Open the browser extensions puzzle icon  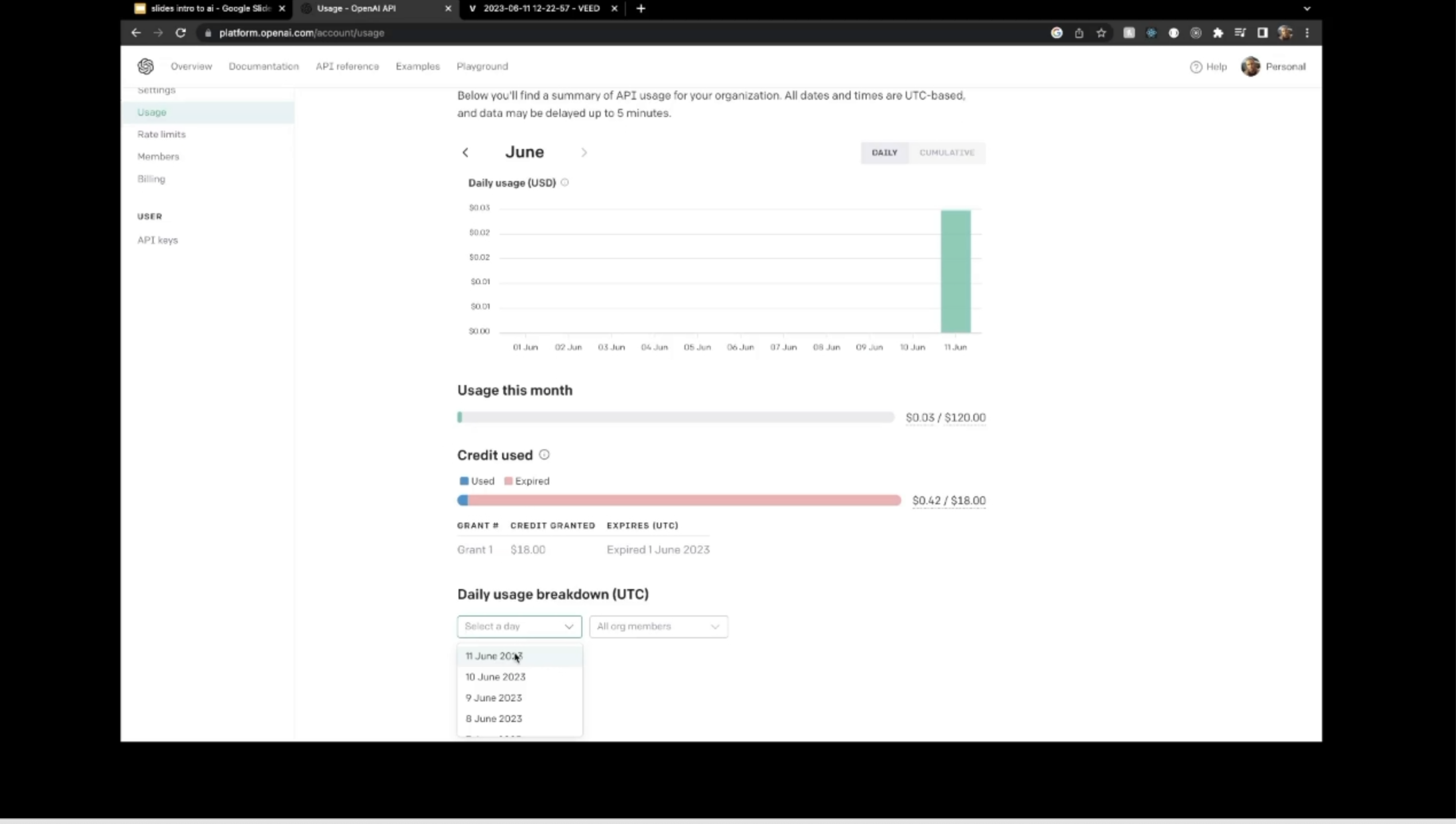pyautogui.click(x=1218, y=33)
